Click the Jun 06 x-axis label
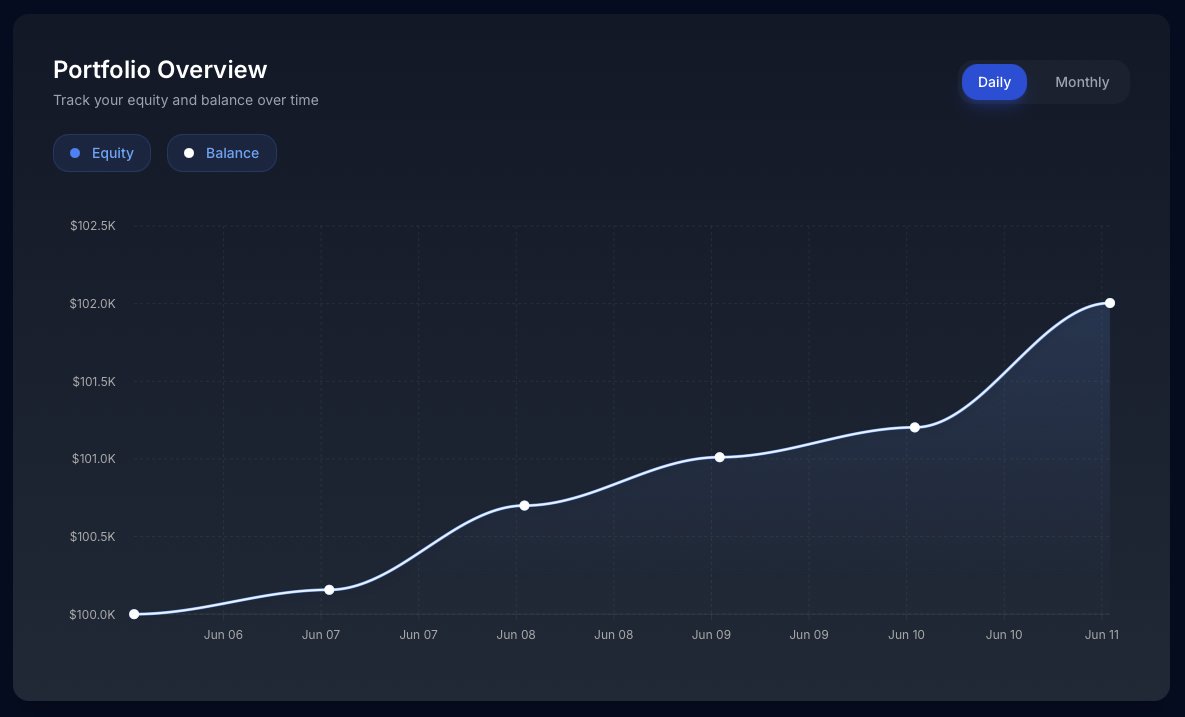Image resolution: width=1185 pixels, height=717 pixels. [x=223, y=635]
